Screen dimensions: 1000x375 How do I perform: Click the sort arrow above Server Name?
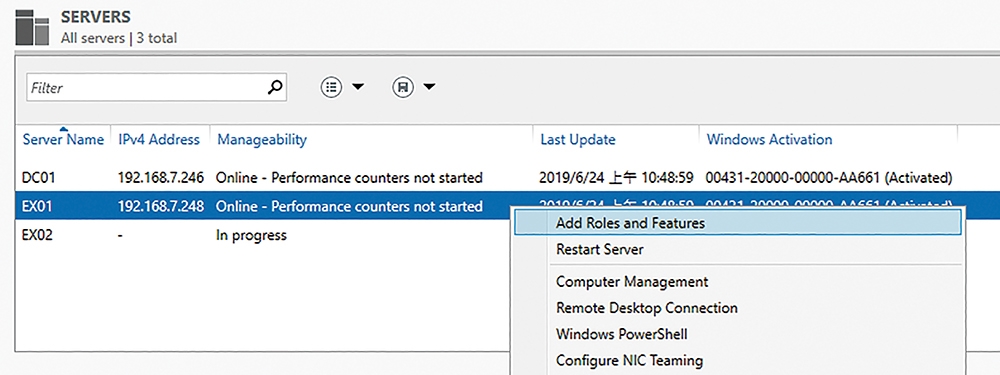[x=63, y=129]
